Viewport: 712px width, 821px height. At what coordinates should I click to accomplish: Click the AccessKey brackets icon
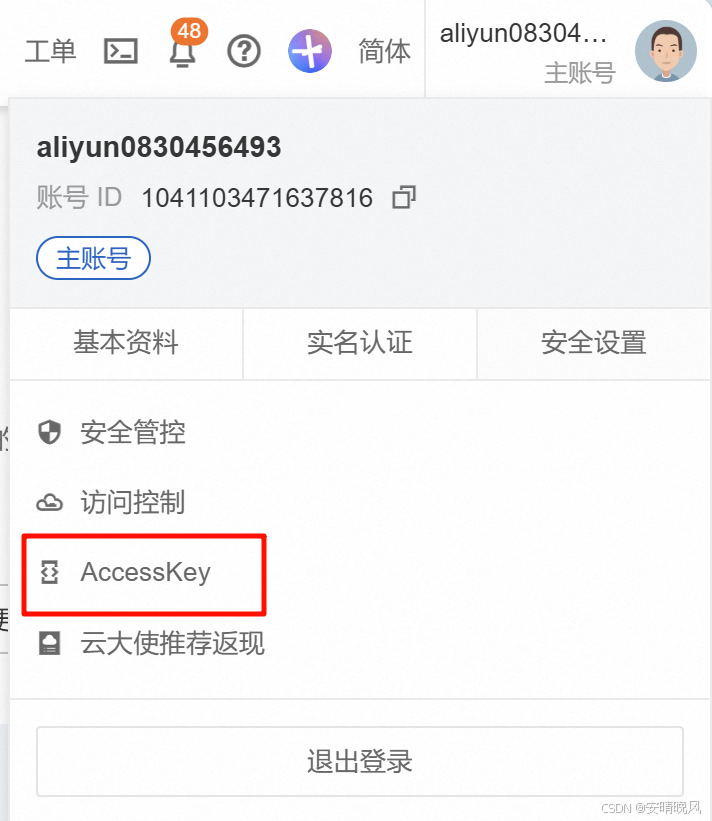(x=50, y=572)
